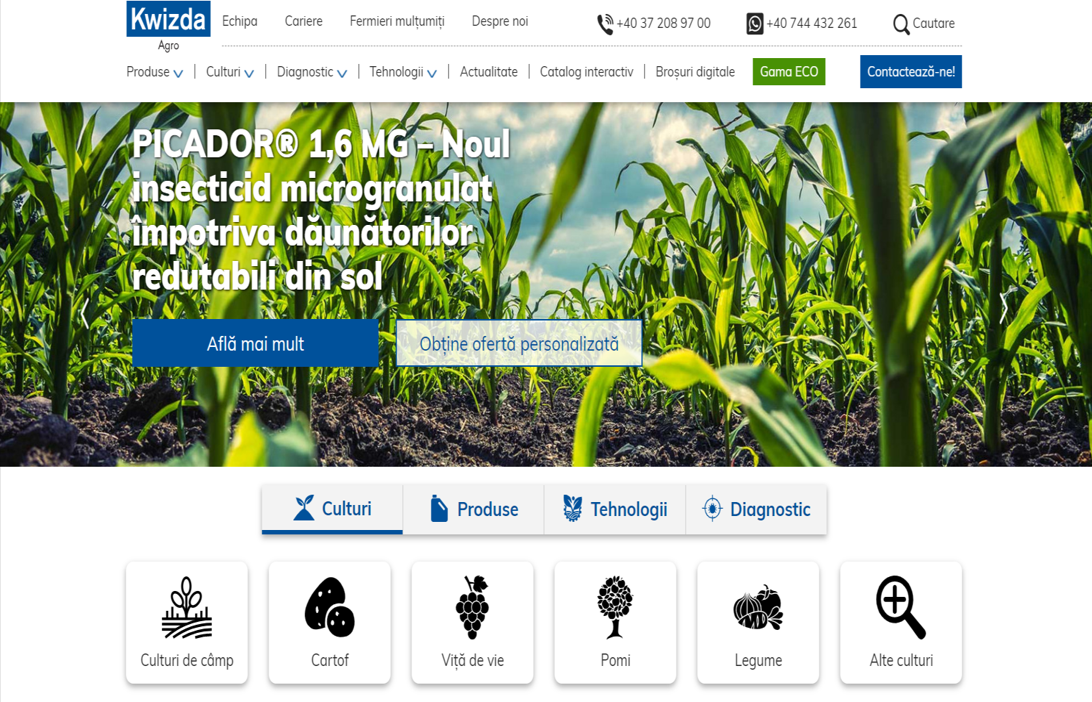1092x702 pixels.
Task: Click the Alte culturi label
Action: (x=901, y=660)
